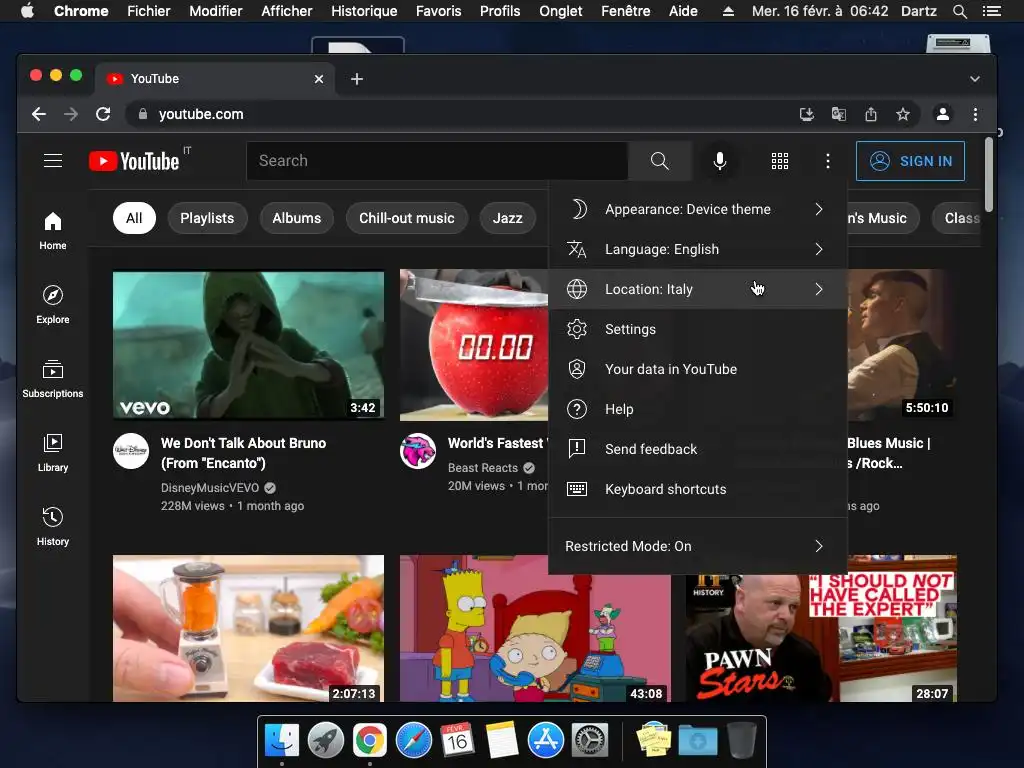The width and height of the screenshot is (1024, 768).
Task: Open a new tab with plus button
Action: (x=357, y=79)
